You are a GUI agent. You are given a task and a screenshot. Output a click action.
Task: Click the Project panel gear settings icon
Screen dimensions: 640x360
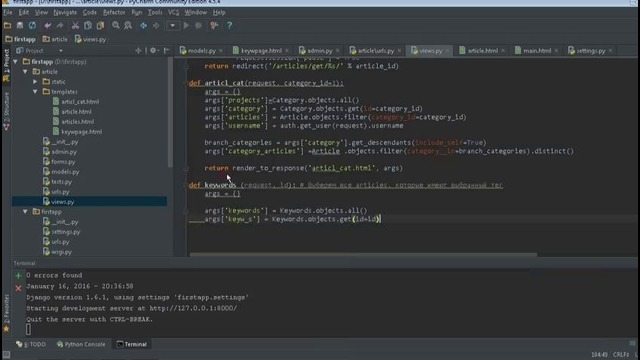153,51
